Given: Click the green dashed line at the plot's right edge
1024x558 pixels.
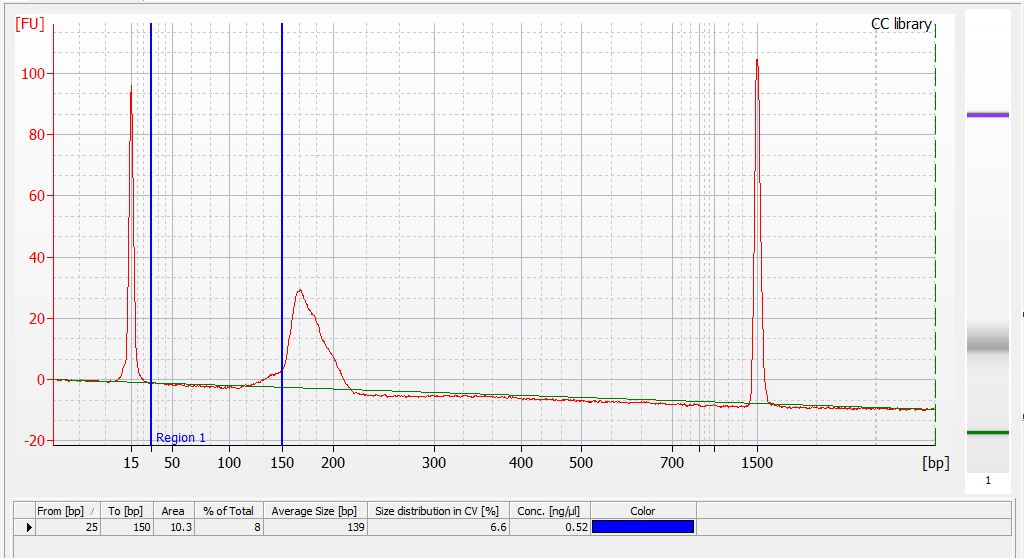Looking at the screenshot, I should pos(935,234).
